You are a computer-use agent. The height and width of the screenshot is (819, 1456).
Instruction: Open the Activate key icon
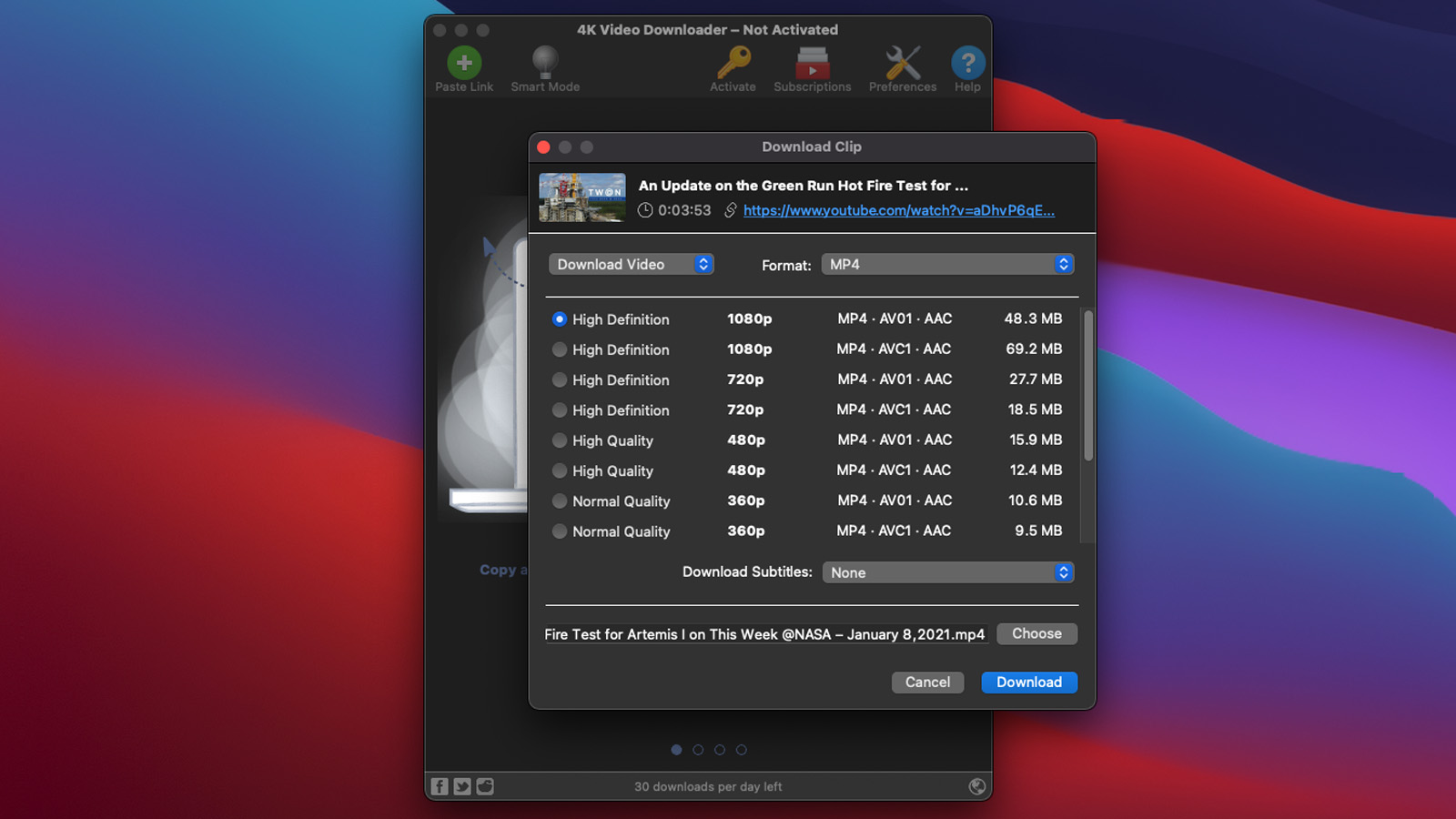tap(733, 63)
